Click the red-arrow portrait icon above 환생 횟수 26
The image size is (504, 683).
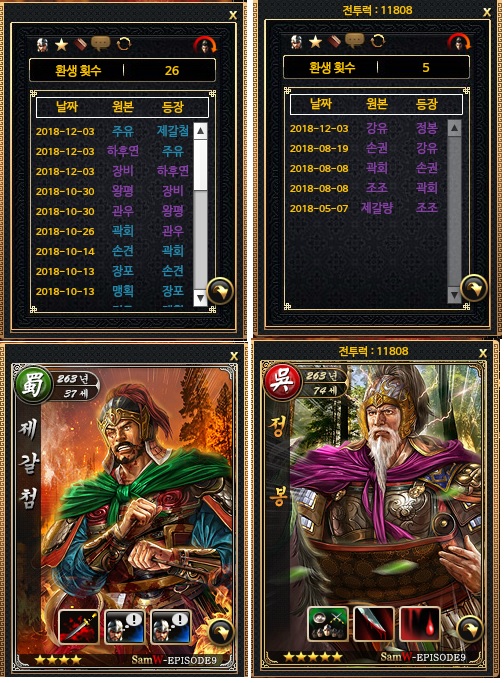click(x=205, y=45)
